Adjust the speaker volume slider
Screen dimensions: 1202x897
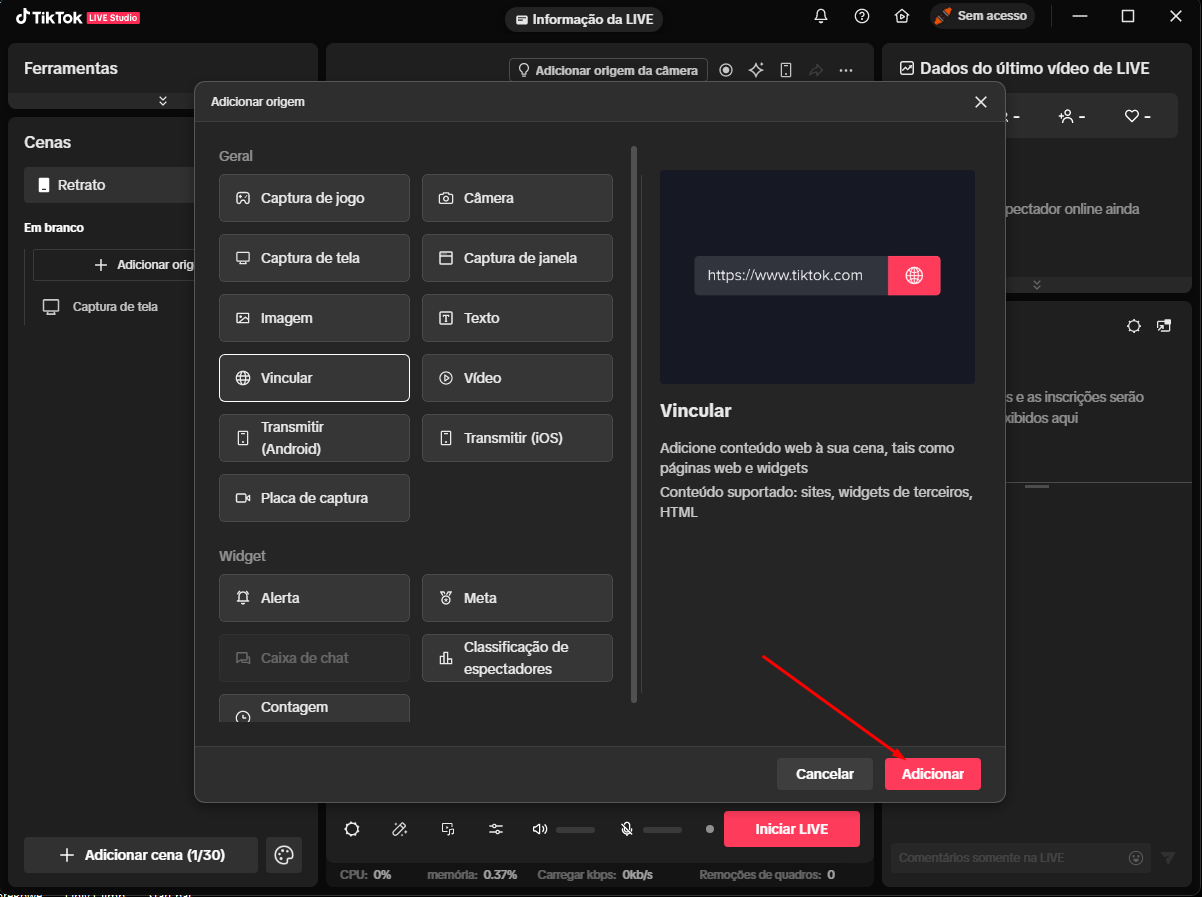click(x=575, y=829)
